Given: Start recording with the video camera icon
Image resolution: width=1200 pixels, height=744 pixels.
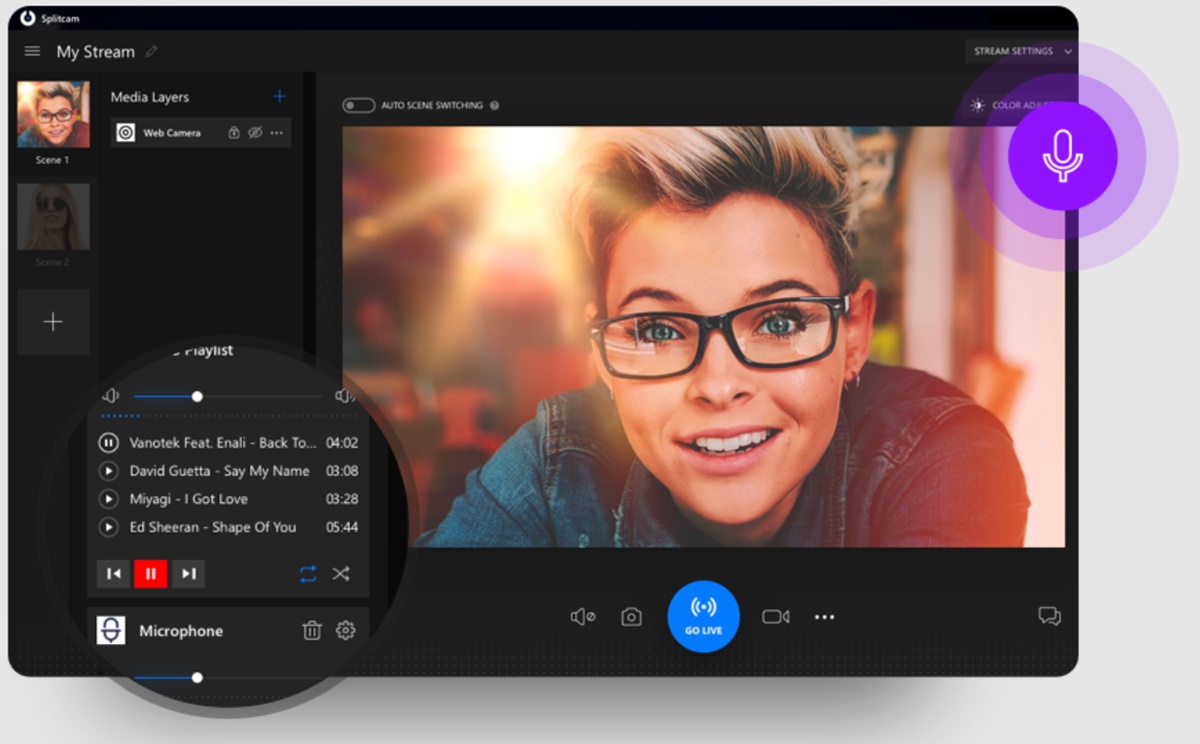Looking at the screenshot, I should pos(776,617).
